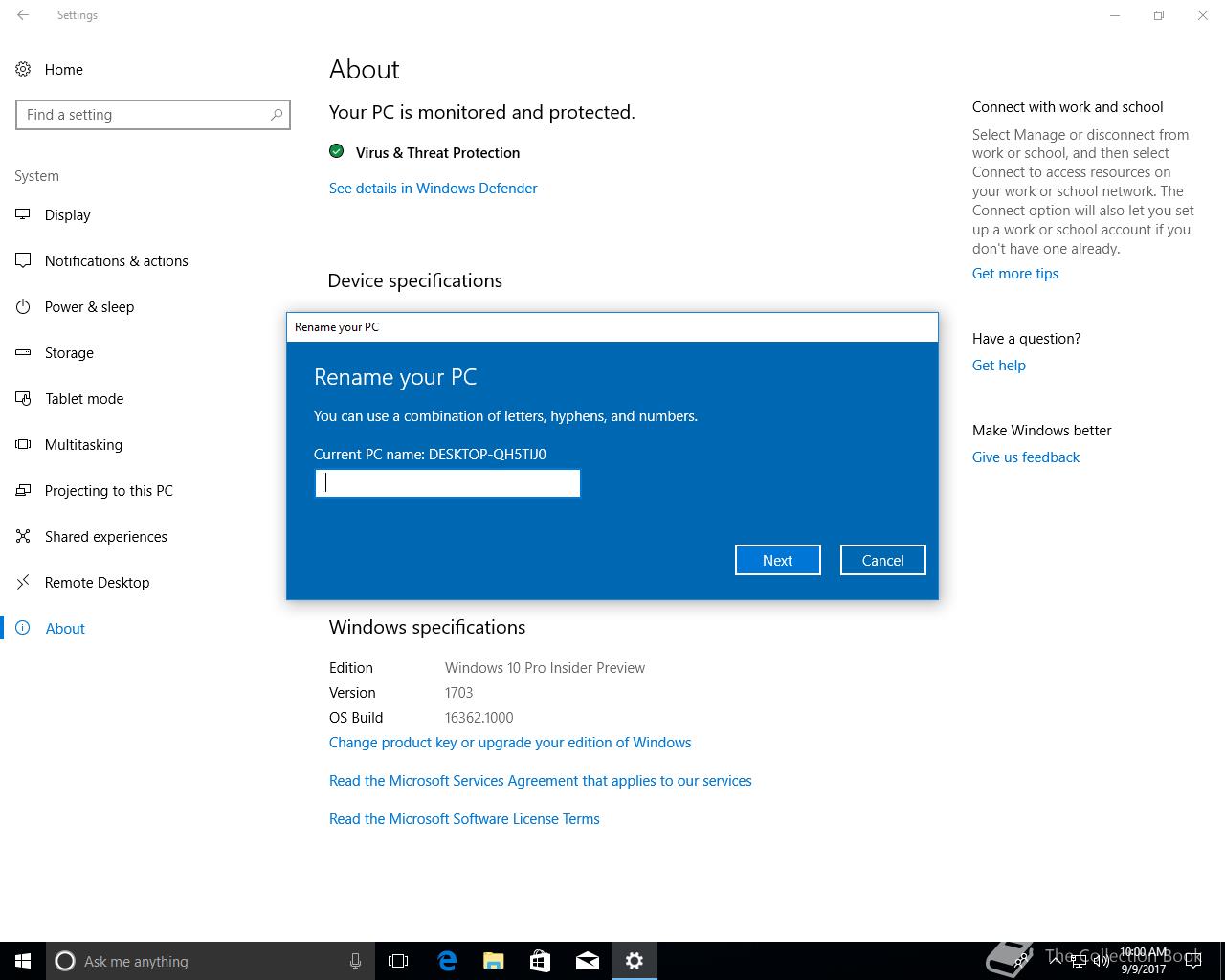Select the Remote Desktop icon
1225x980 pixels.
coord(23,582)
